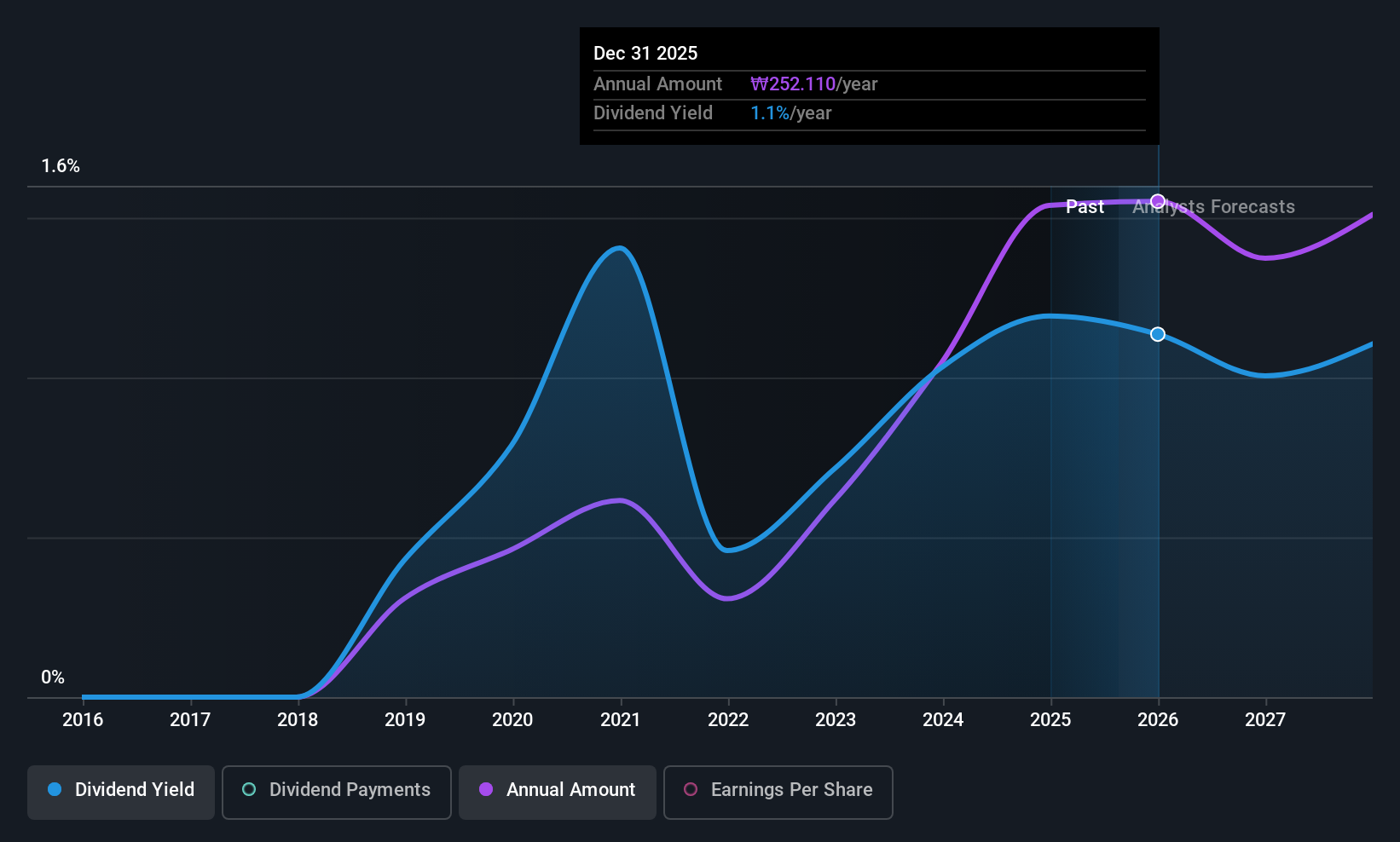This screenshot has width=1400, height=842.
Task: Click the teal Dividend Payments legend circle
Action: coord(249,789)
